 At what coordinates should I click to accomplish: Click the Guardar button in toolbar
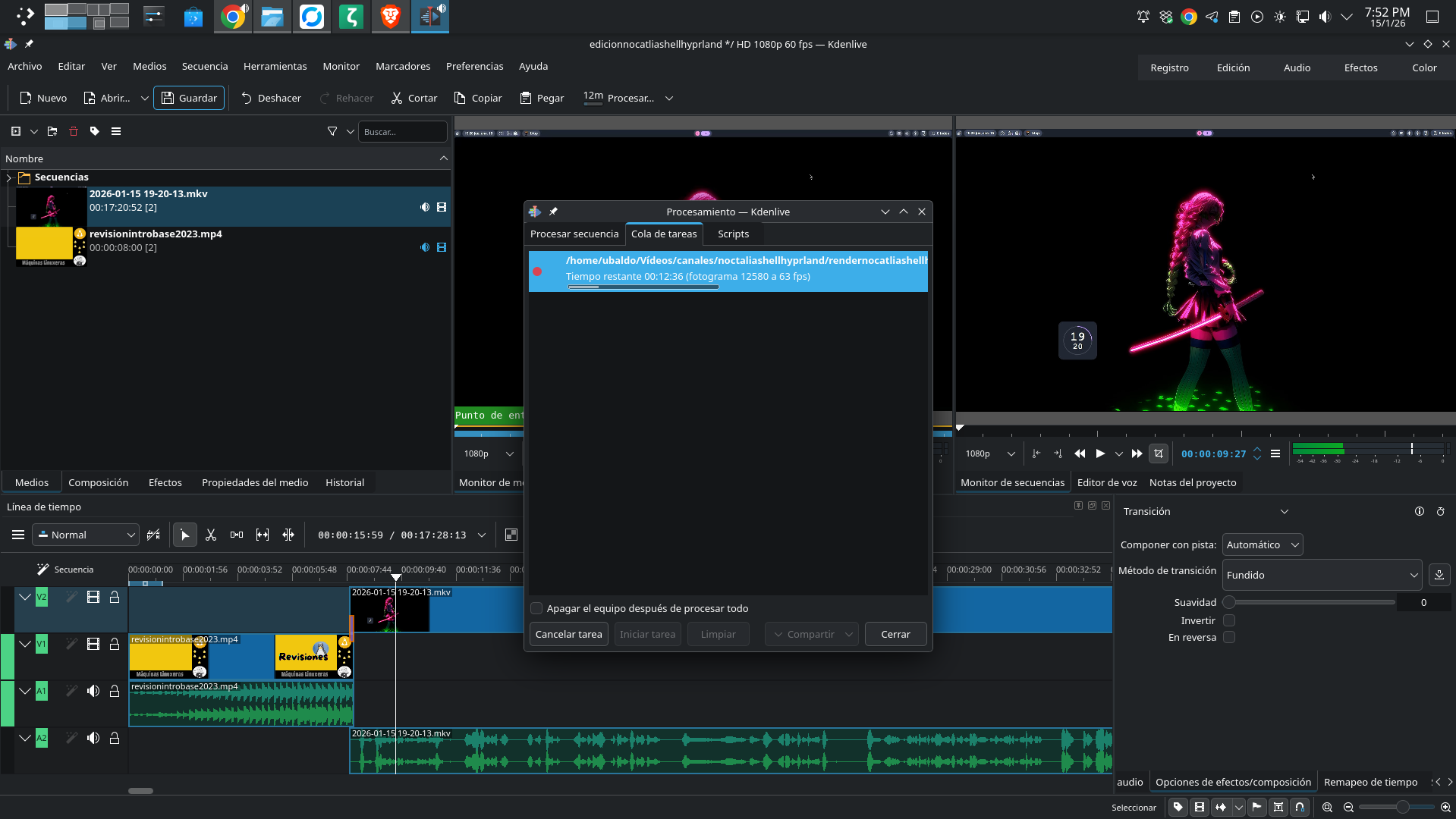click(x=189, y=98)
